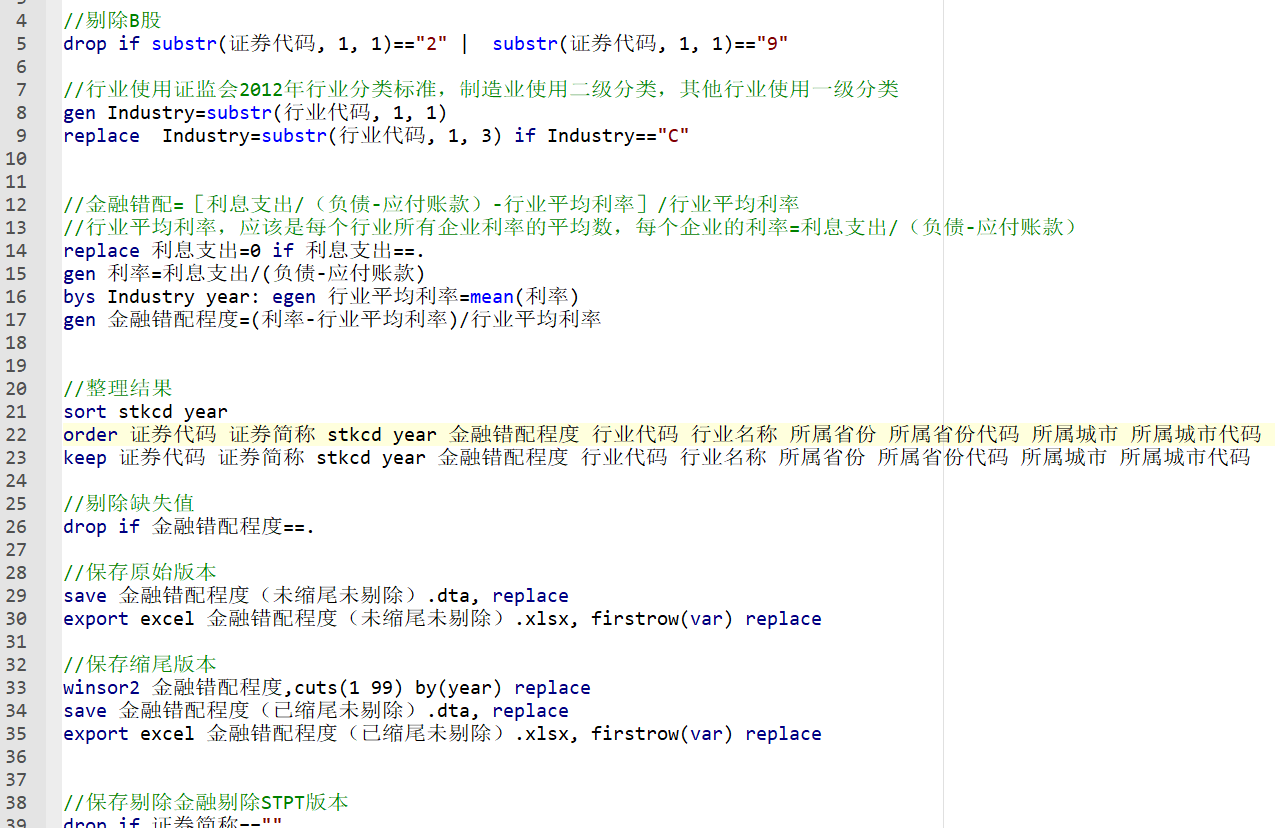Click the bys keyword on line 16
Screen dimensions: 1275x828
point(79,296)
